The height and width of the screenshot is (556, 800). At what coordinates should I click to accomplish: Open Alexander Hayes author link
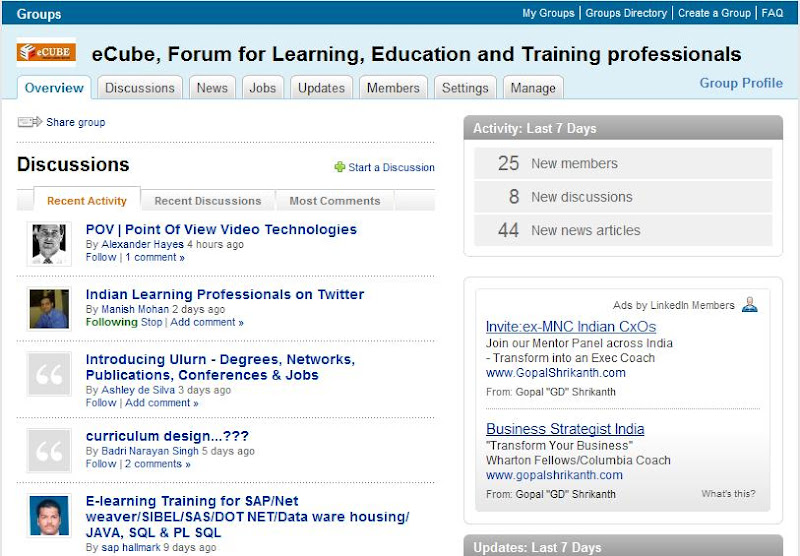142,244
